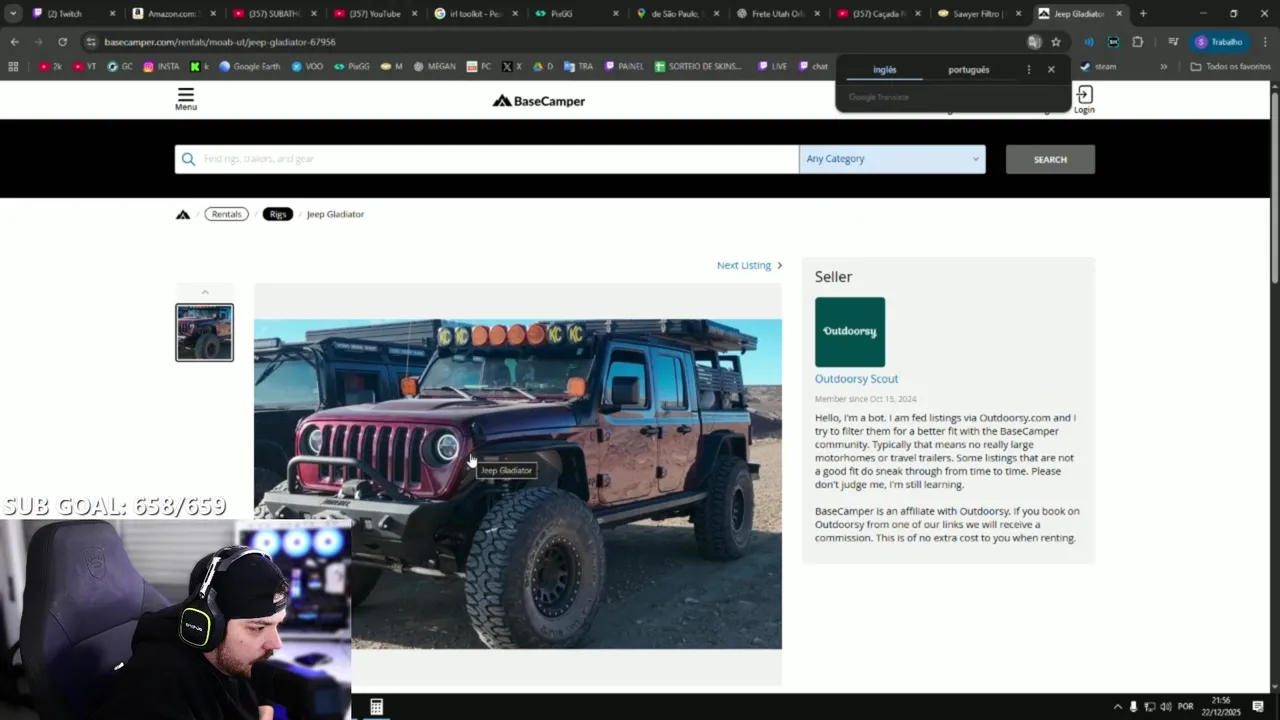Bookmark this page with the star icon
Image resolution: width=1280 pixels, height=720 pixels.
tap(1056, 42)
